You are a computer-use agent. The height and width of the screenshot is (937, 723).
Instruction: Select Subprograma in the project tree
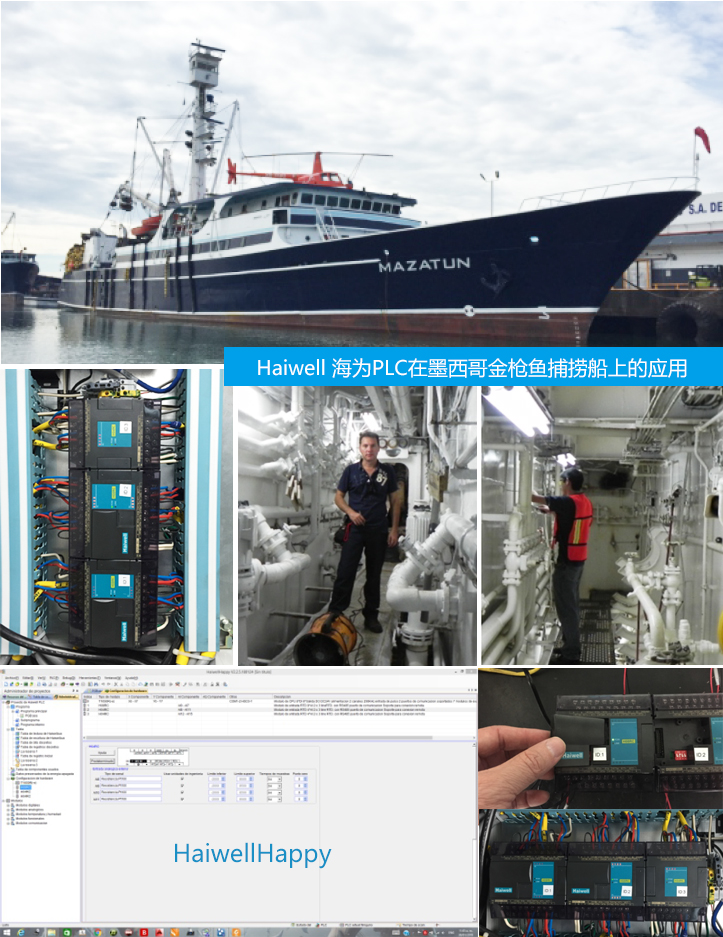point(30,720)
